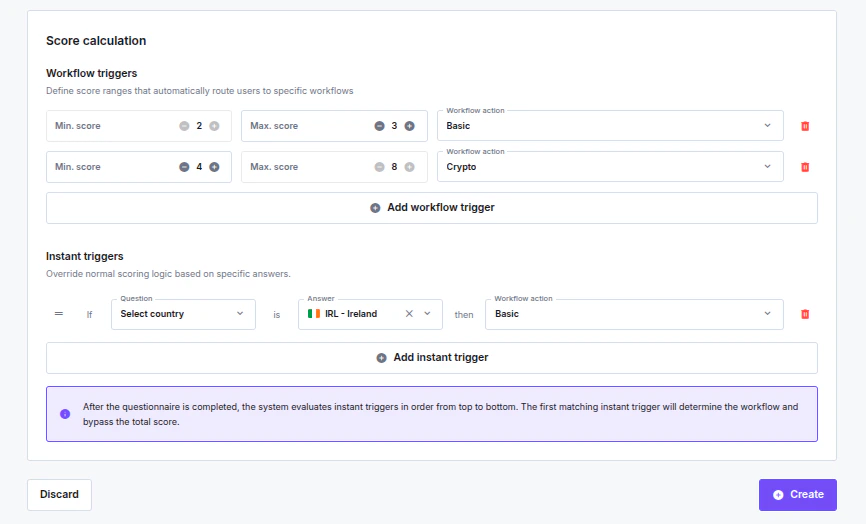This screenshot has height=524, width=866.
Task: Click 'Override normal scoring logic' description
Action: (x=168, y=274)
